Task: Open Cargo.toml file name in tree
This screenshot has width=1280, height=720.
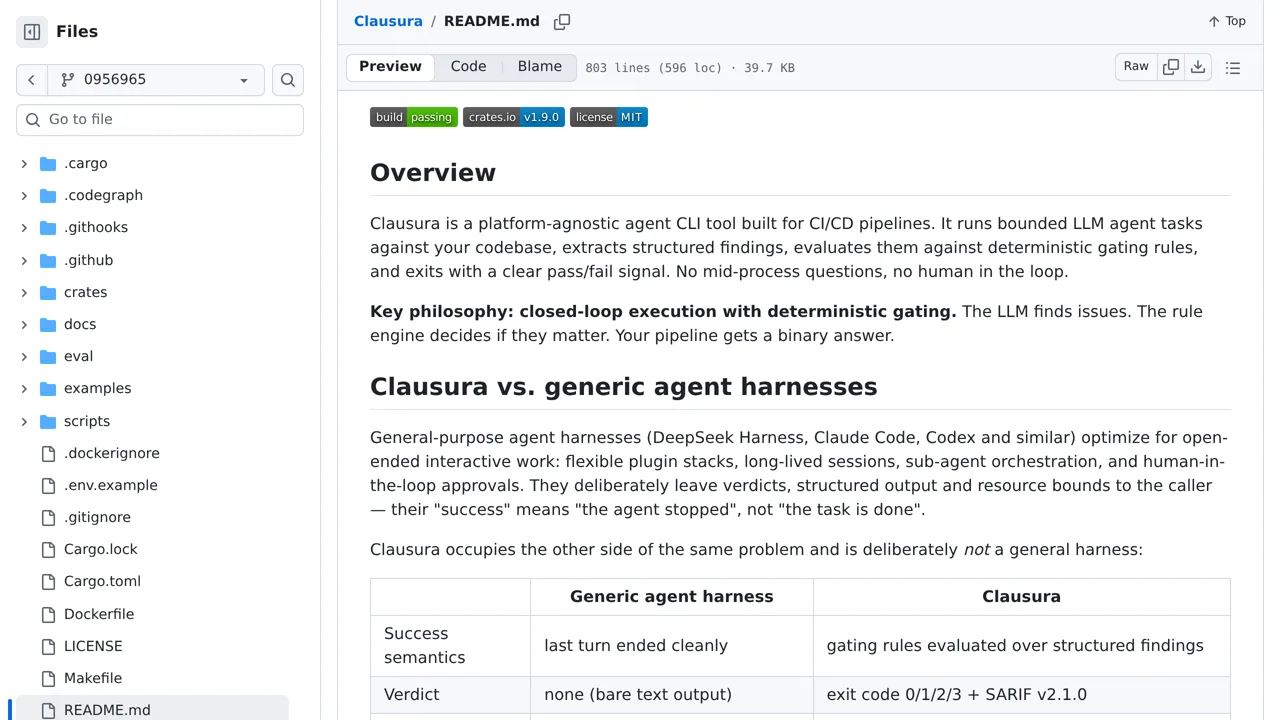Action: (102, 581)
